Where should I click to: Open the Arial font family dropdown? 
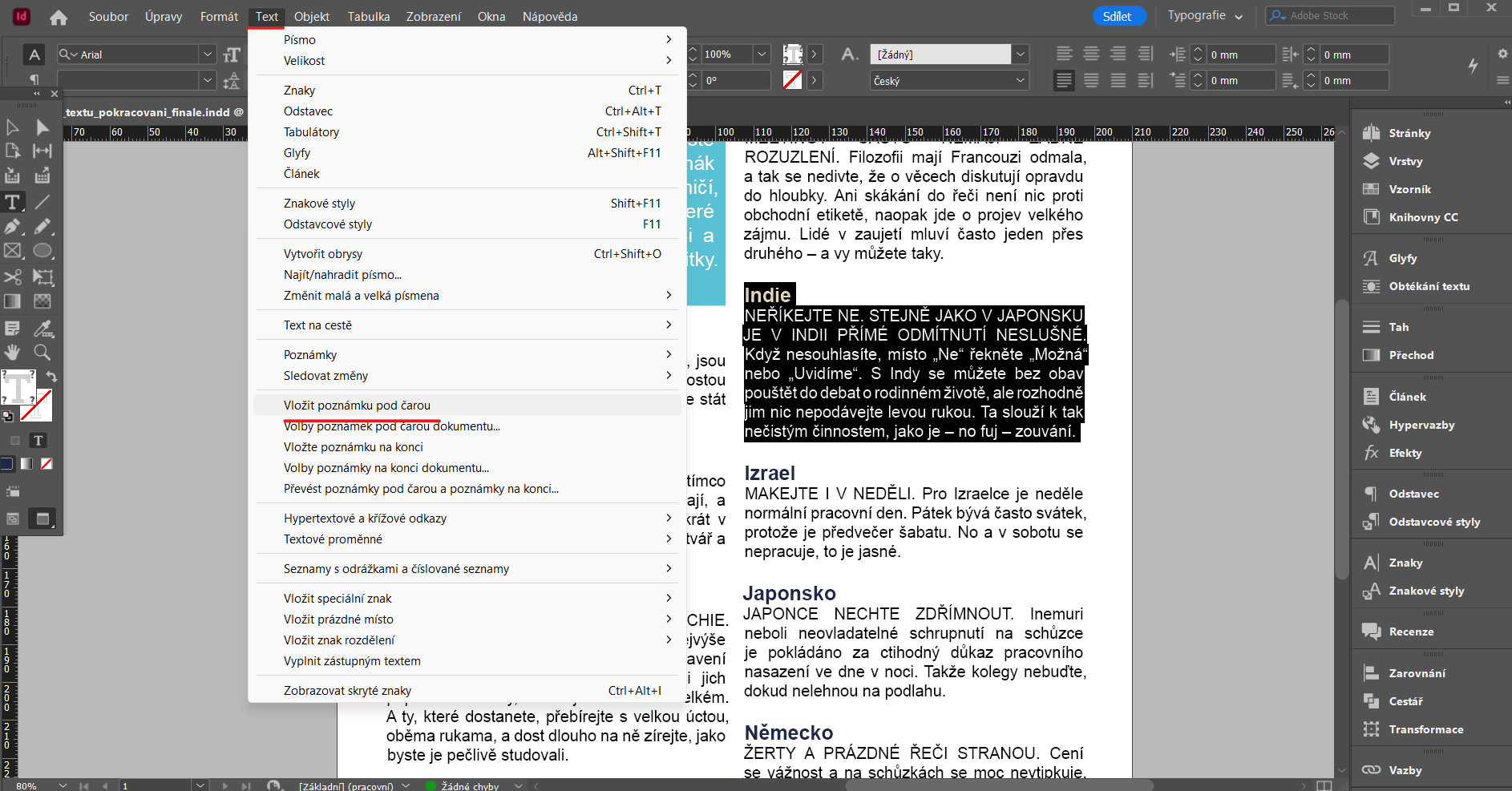[x=208, y=54]
